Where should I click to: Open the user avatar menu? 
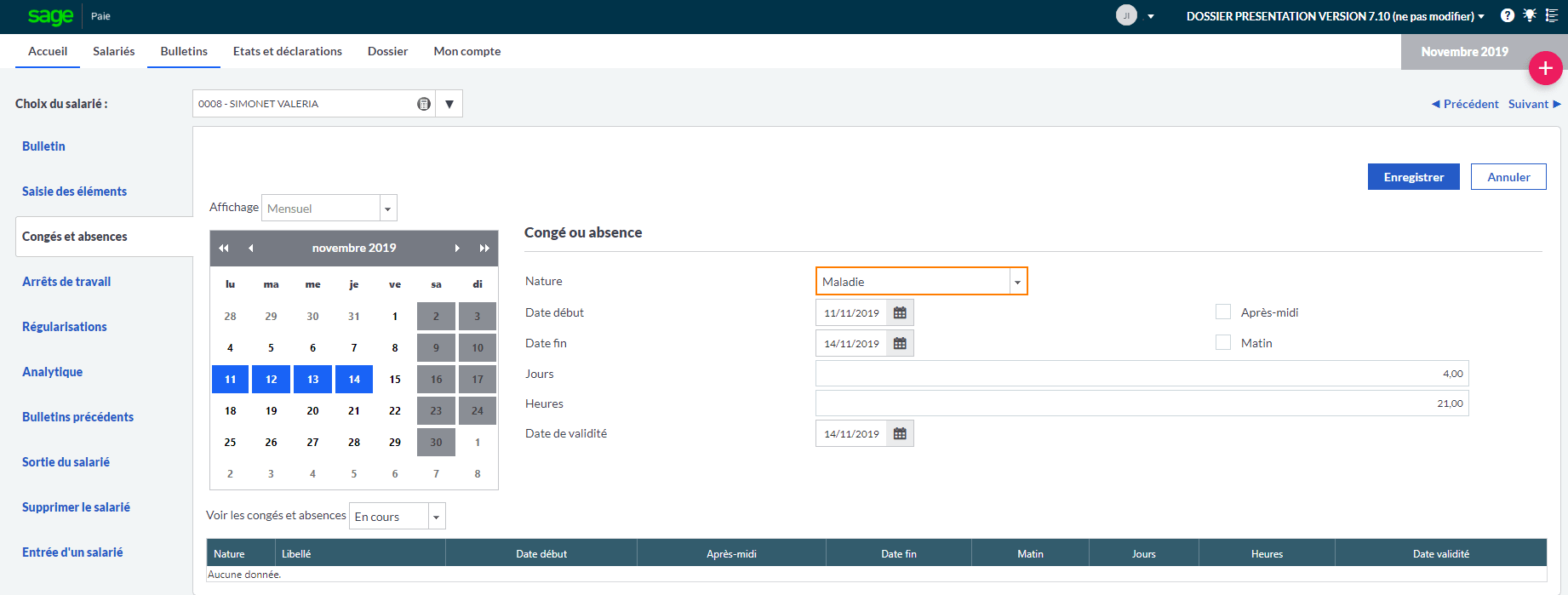pyautogui.click(x=1126, y=15)
